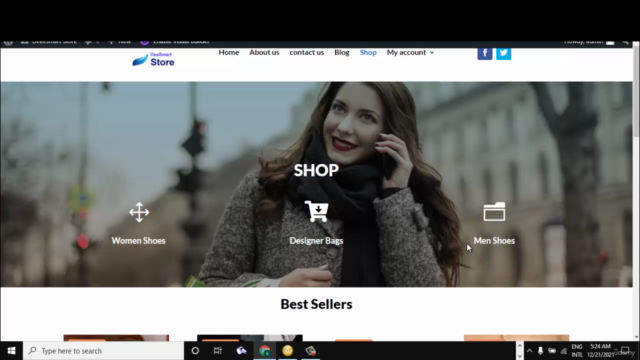Click the Women Shoes category link
This screenshot has width=640, height=360.
point(138,241)
